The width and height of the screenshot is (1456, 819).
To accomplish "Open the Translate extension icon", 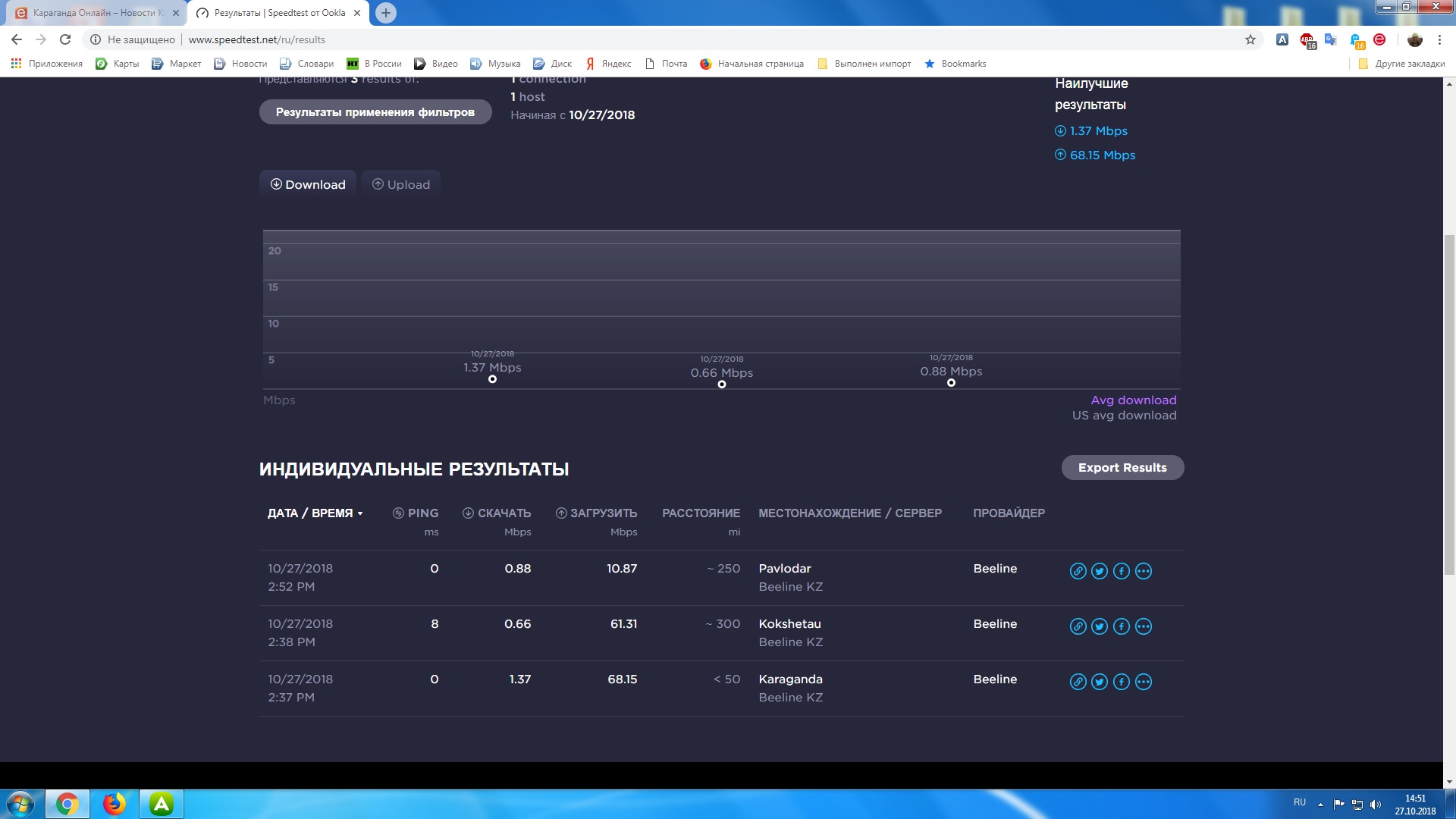I will point(1331,39).
